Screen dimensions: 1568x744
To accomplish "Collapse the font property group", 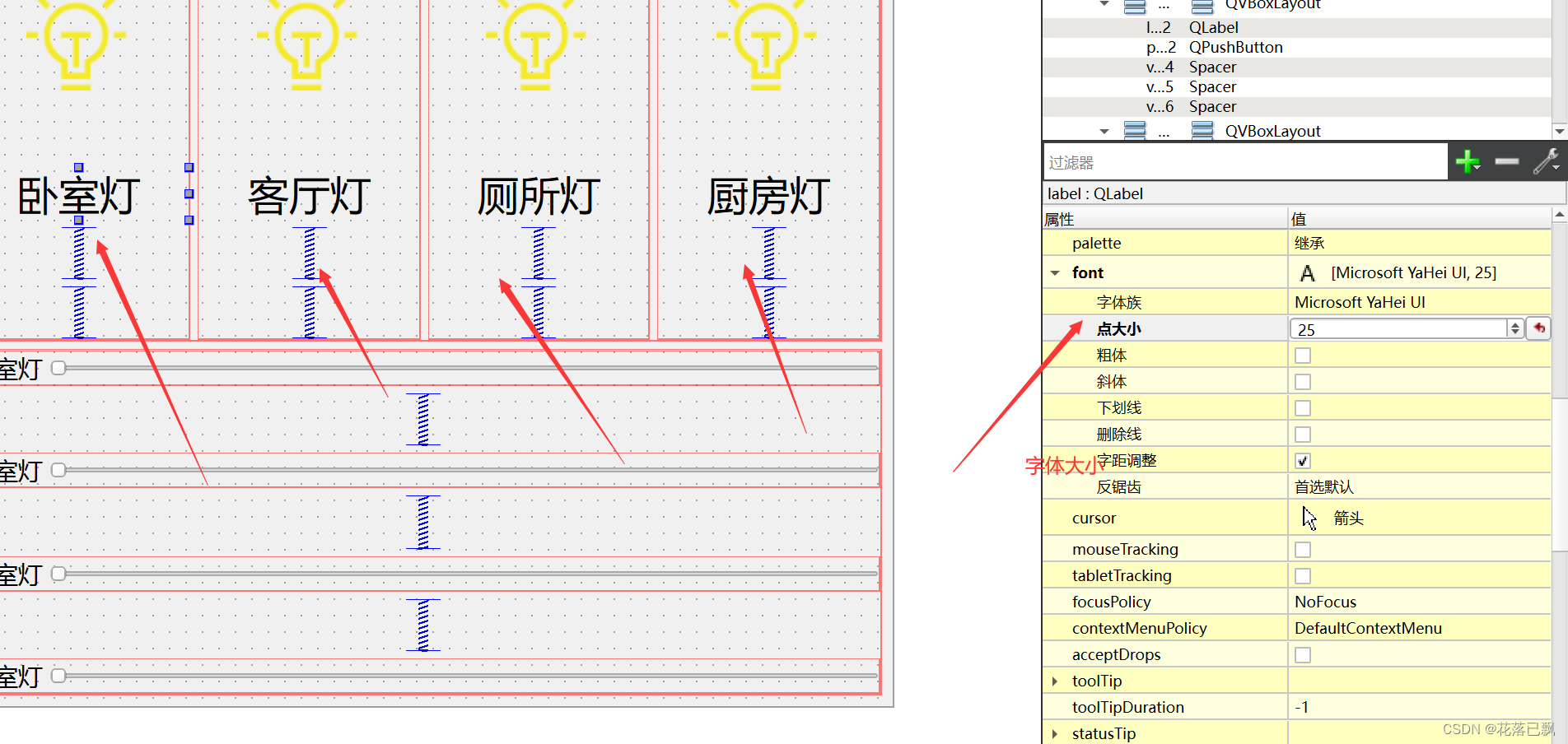I will [1055, 272].
